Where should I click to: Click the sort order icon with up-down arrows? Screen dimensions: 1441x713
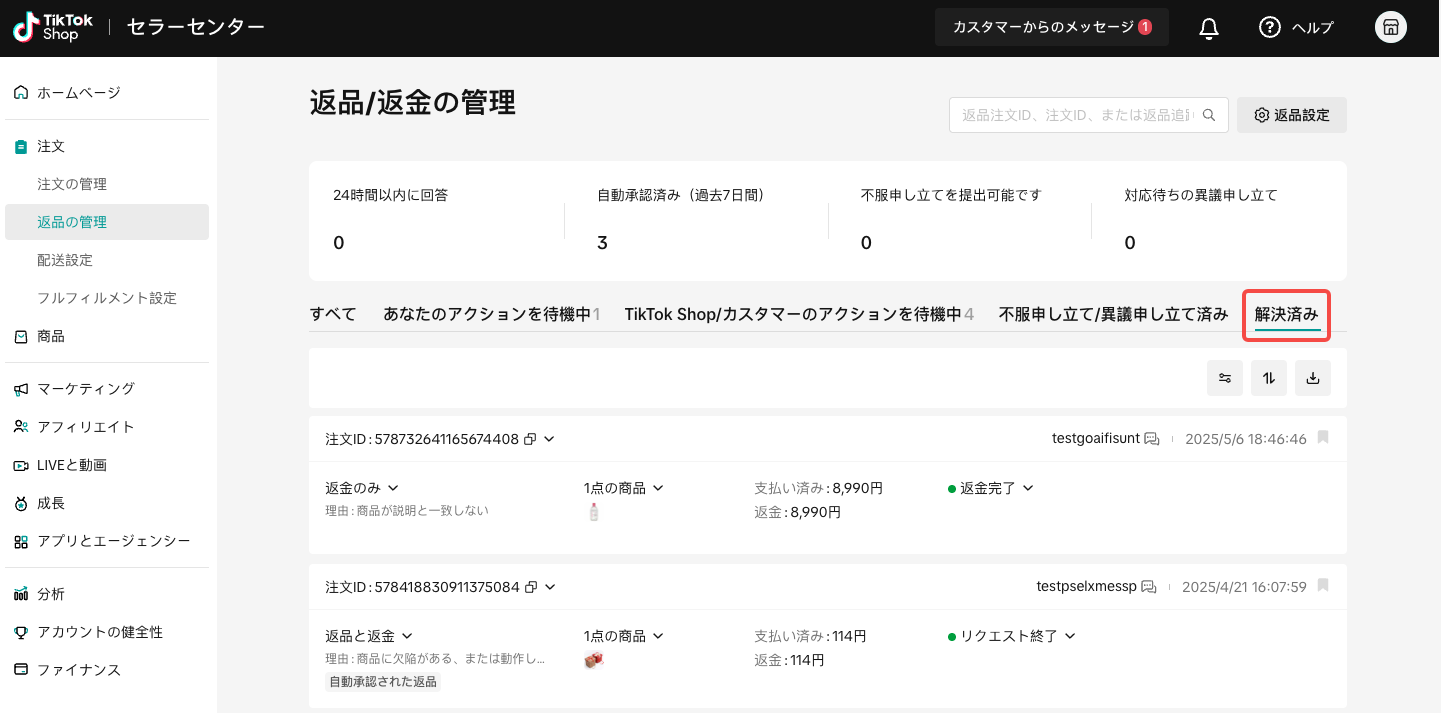(1268, 378)
